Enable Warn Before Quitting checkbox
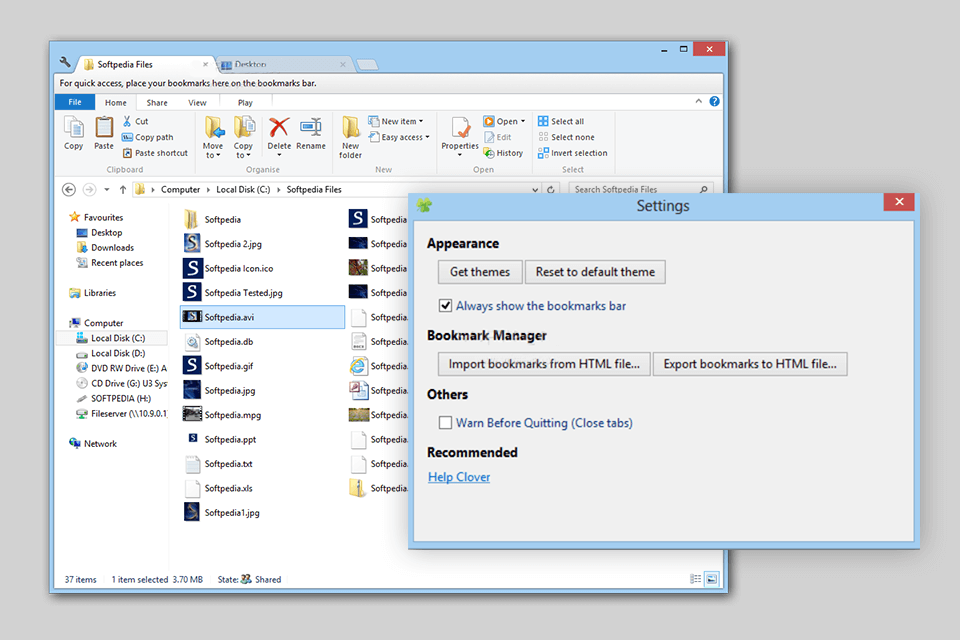 click(446, 423)
